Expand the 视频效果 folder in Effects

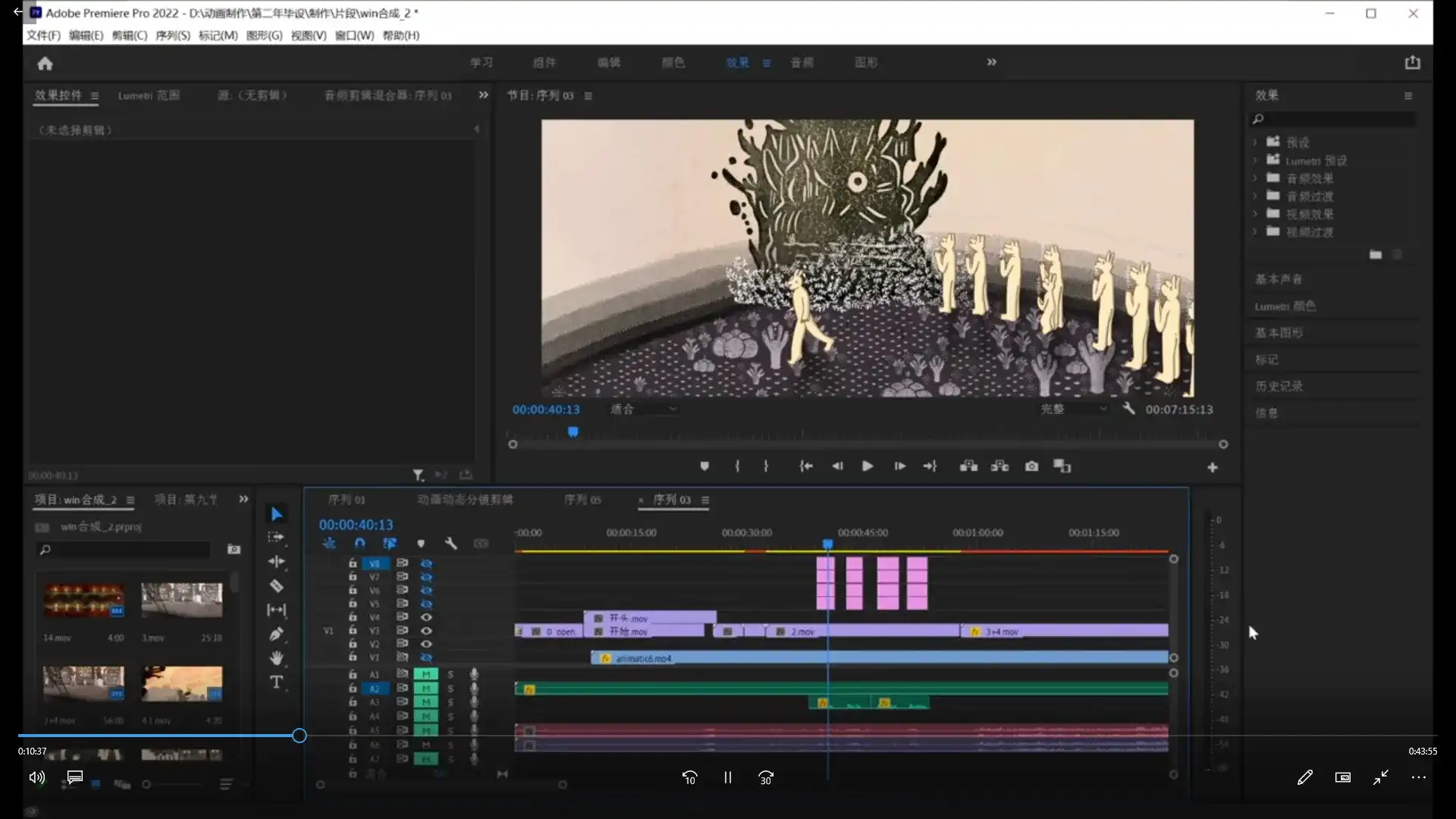tap(1255, 215)
